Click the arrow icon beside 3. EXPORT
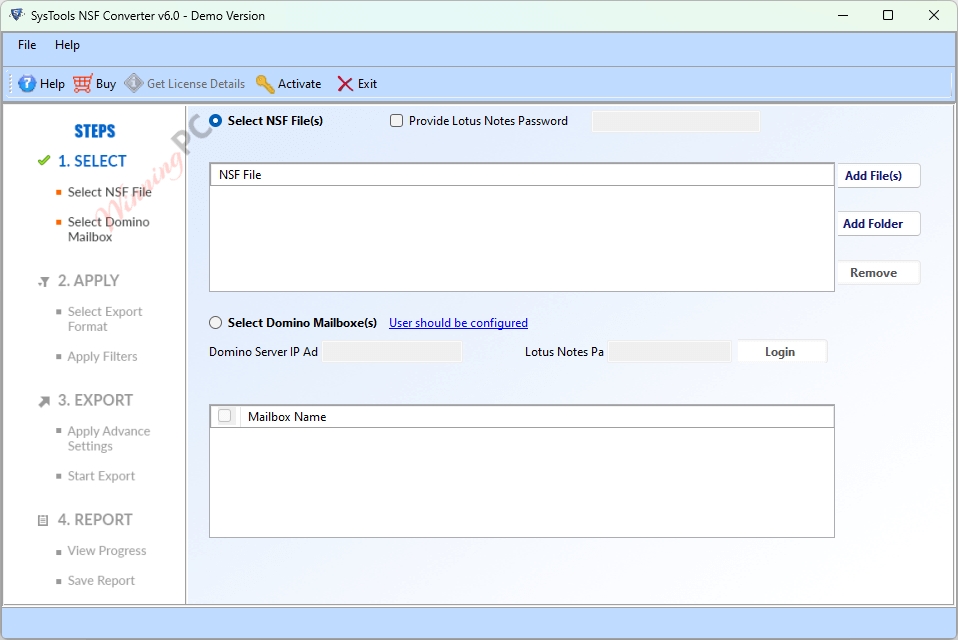The height and width of the screenshot is (640, 958). point(44,401)
